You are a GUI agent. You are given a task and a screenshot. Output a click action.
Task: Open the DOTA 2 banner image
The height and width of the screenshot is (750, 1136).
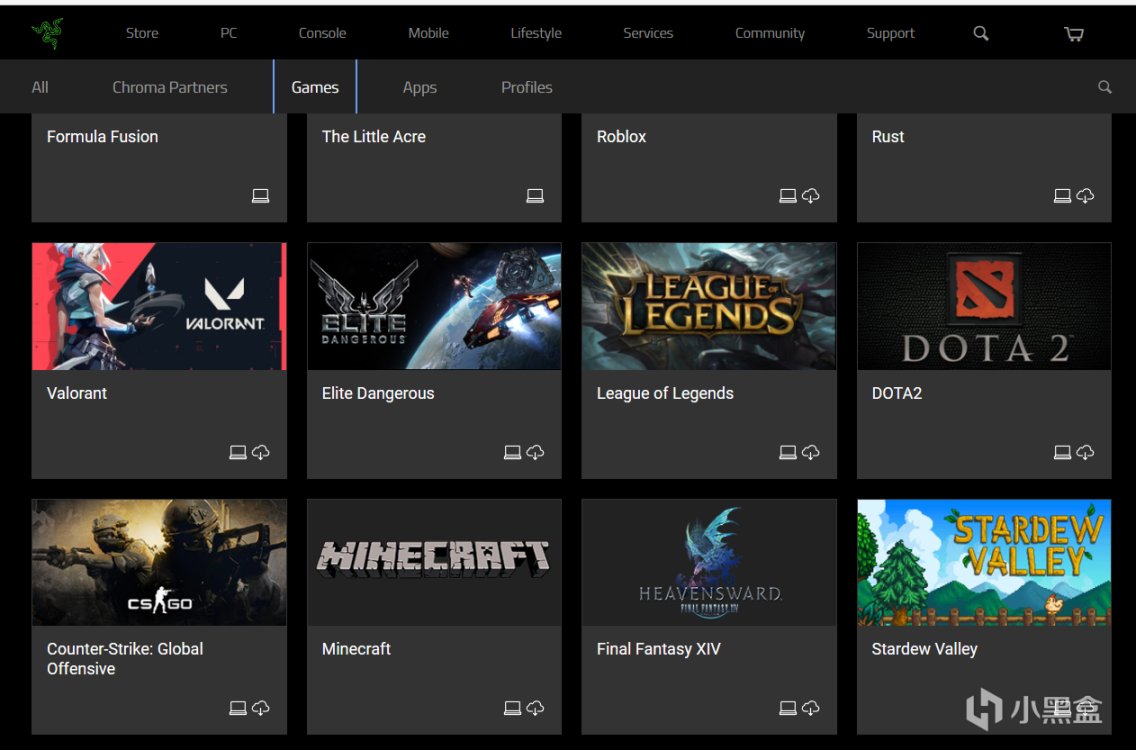pos(984,307)
